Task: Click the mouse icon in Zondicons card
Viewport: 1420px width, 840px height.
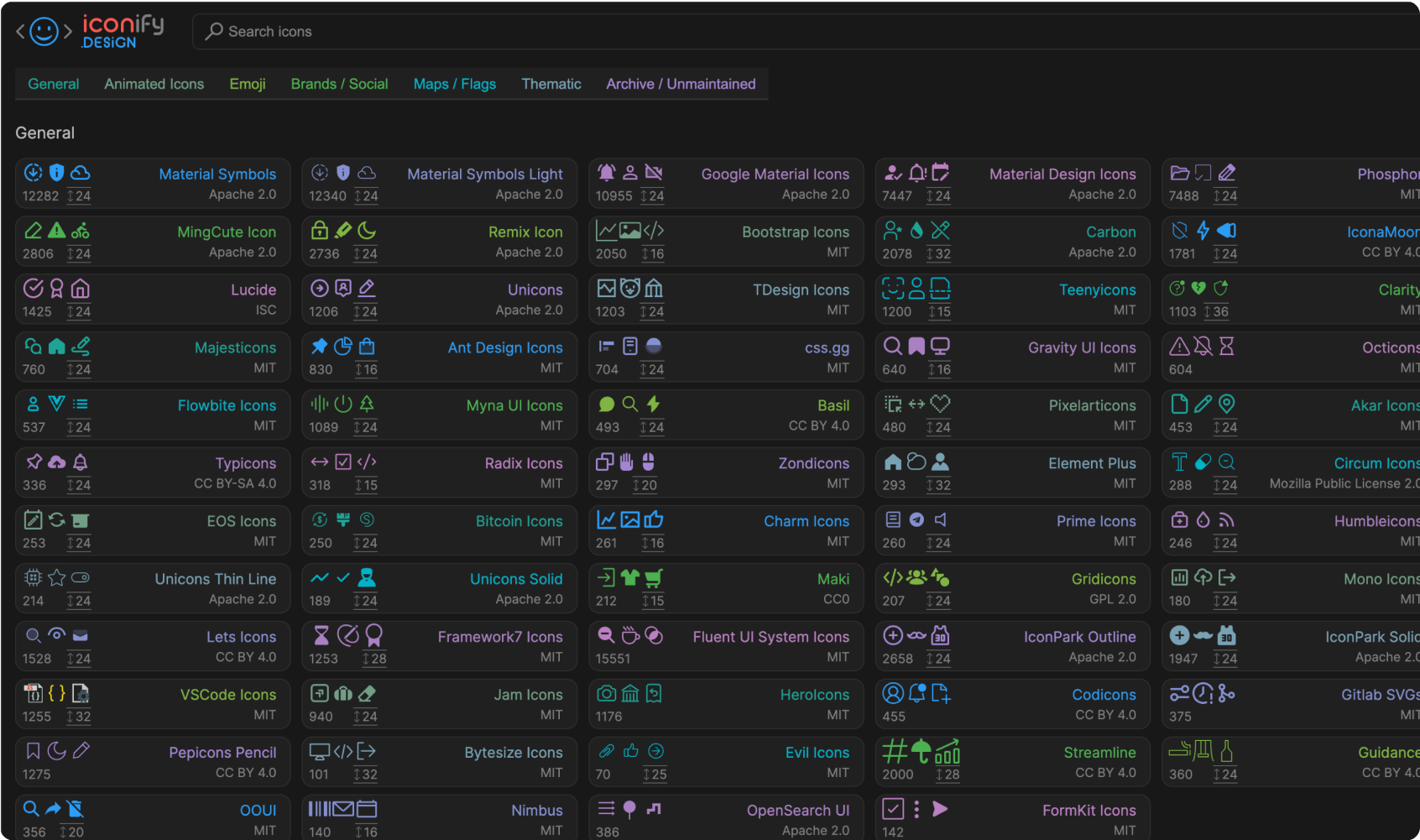Action: coord(648,462)
